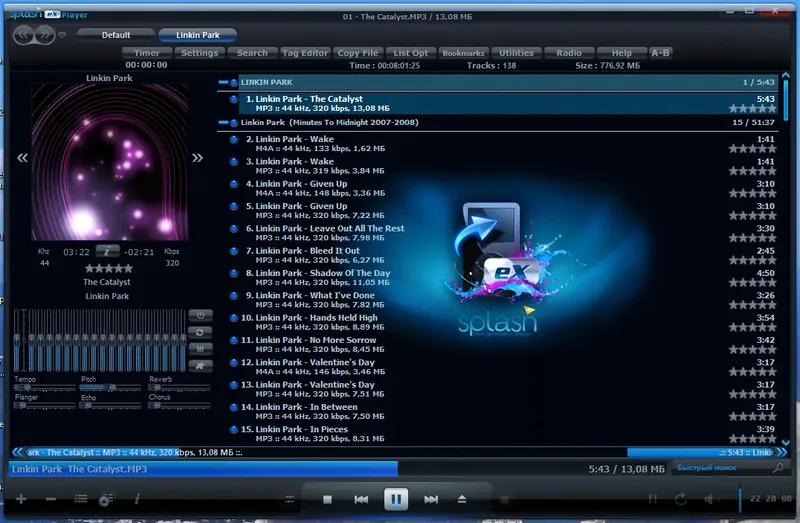Click the Copy File button
Screen dimensions: 800x523
pos(358,53)
